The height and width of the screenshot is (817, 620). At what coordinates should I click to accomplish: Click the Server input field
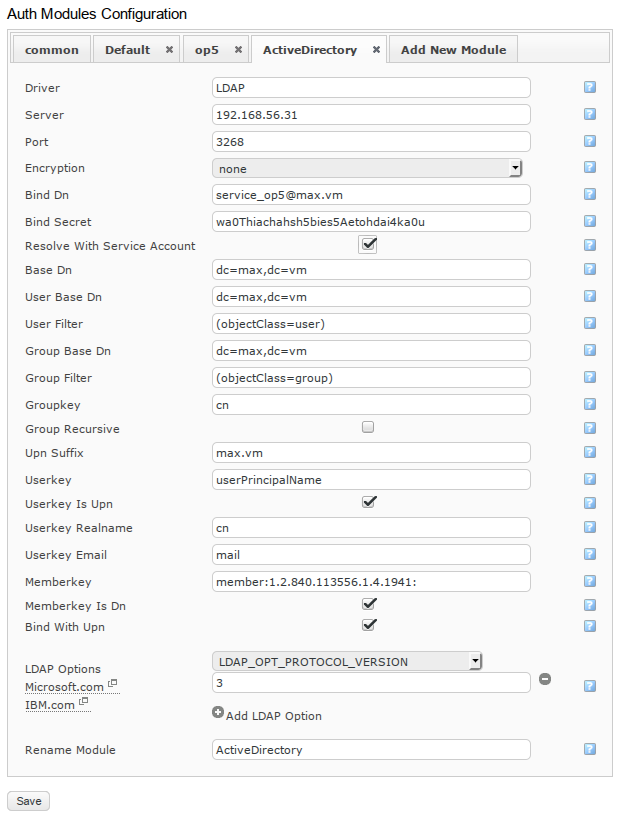coord(371,115)
